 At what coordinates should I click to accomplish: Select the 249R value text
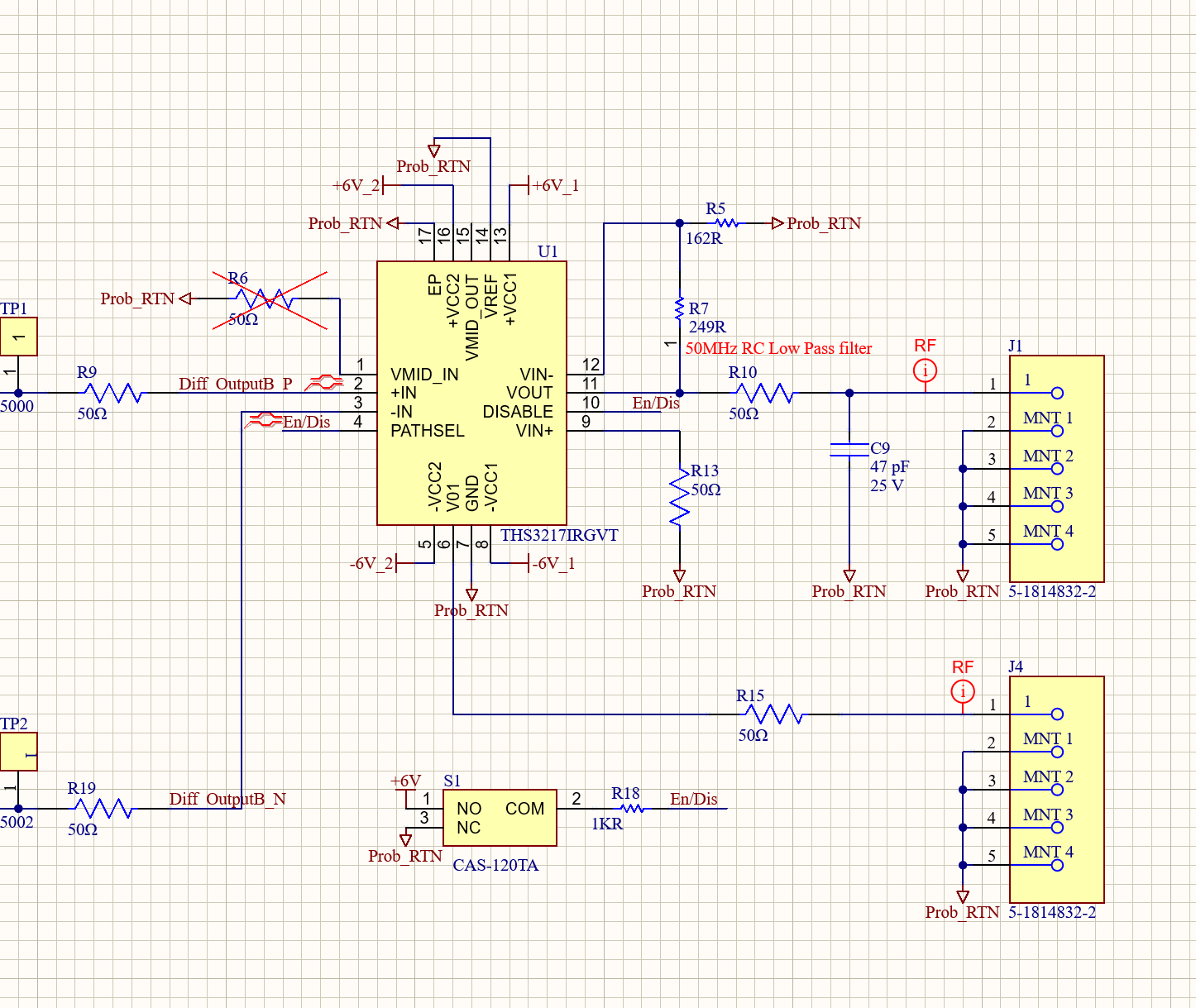click(x=707, y=327)
